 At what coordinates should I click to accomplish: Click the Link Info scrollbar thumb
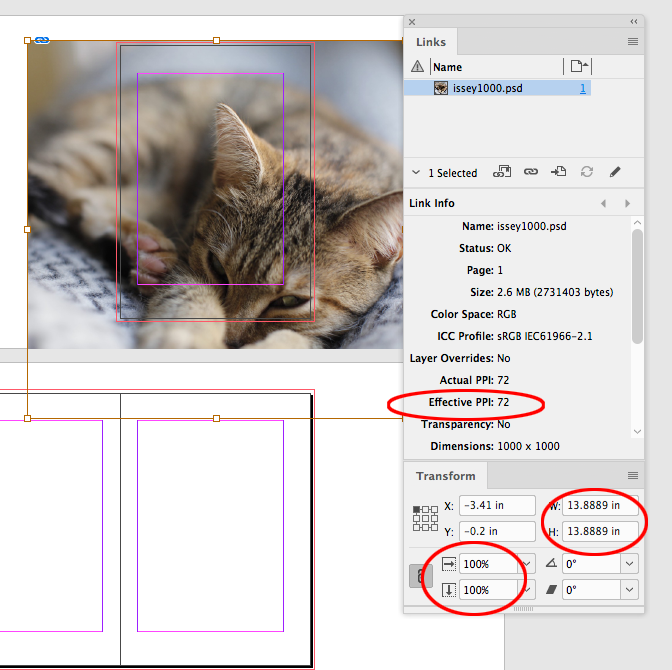point(637,286)
